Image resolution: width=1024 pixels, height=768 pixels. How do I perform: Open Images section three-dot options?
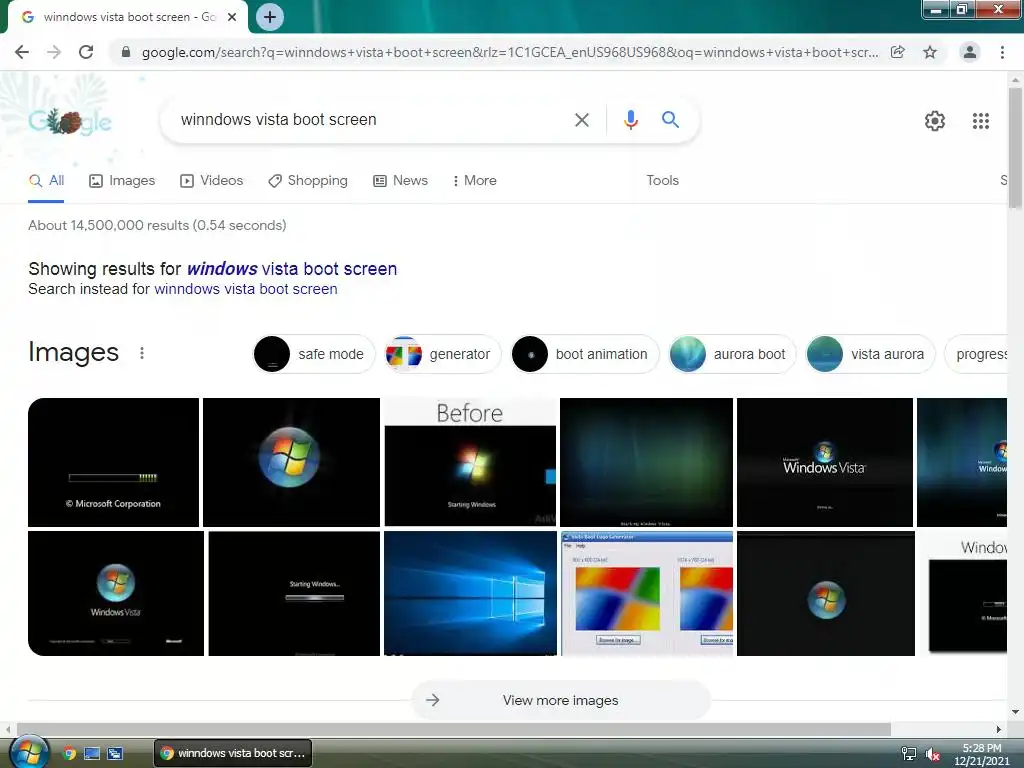[x=142, y=353]
